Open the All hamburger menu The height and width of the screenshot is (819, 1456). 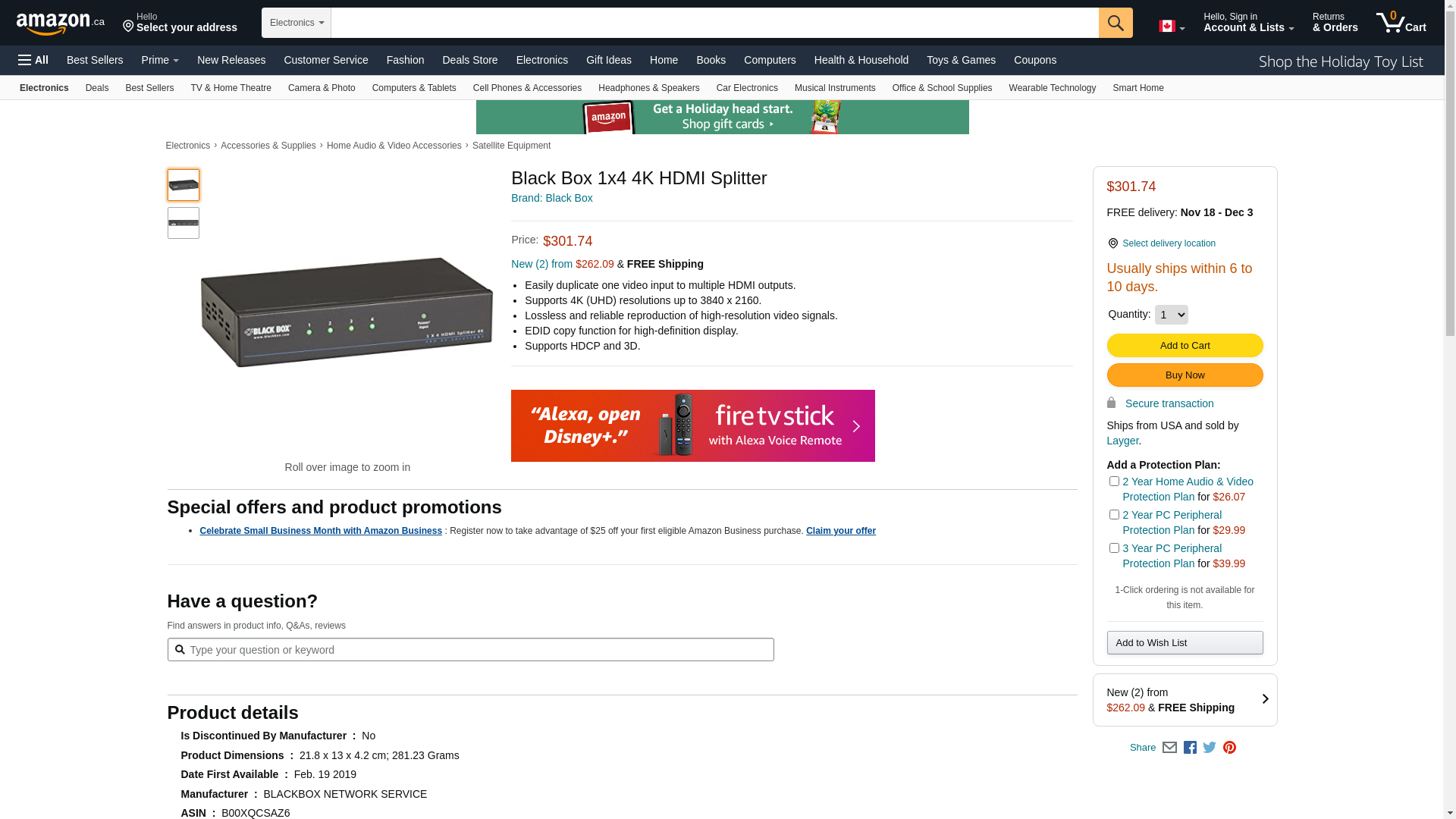33,60
